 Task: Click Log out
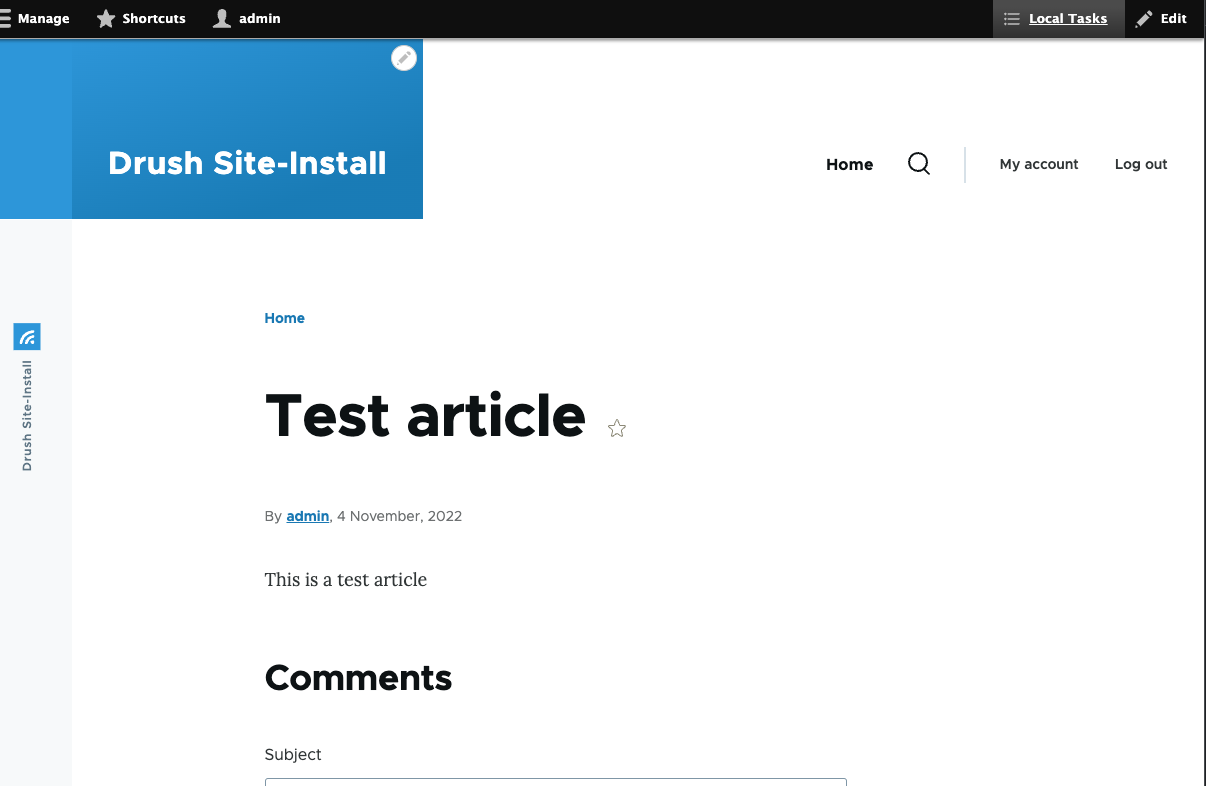(1140, 164)
